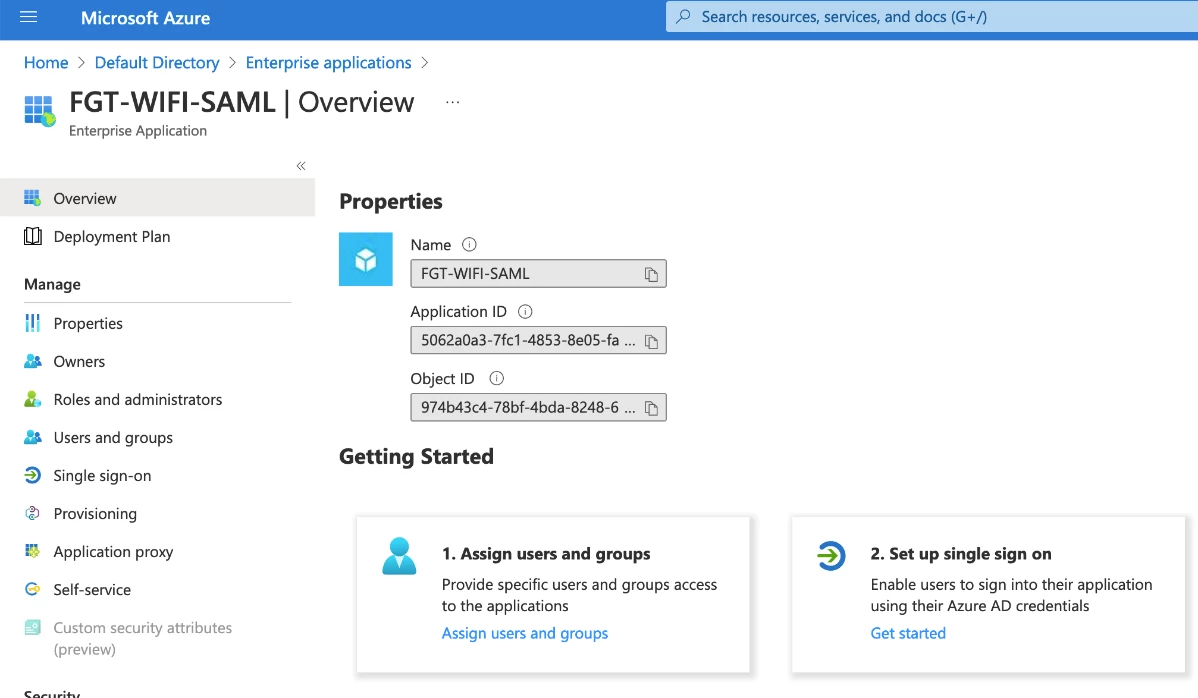
Task: Click the Roles and administrators icon
Action: (32, 399)
